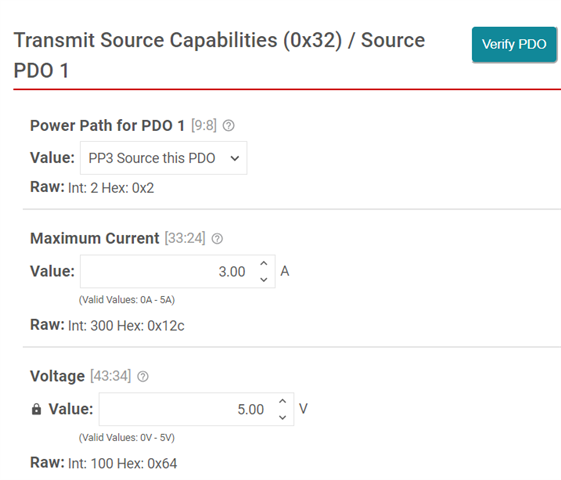Click the Verify PDO button
The width and height of the screenshot is (561, 480).
point(514,44)
